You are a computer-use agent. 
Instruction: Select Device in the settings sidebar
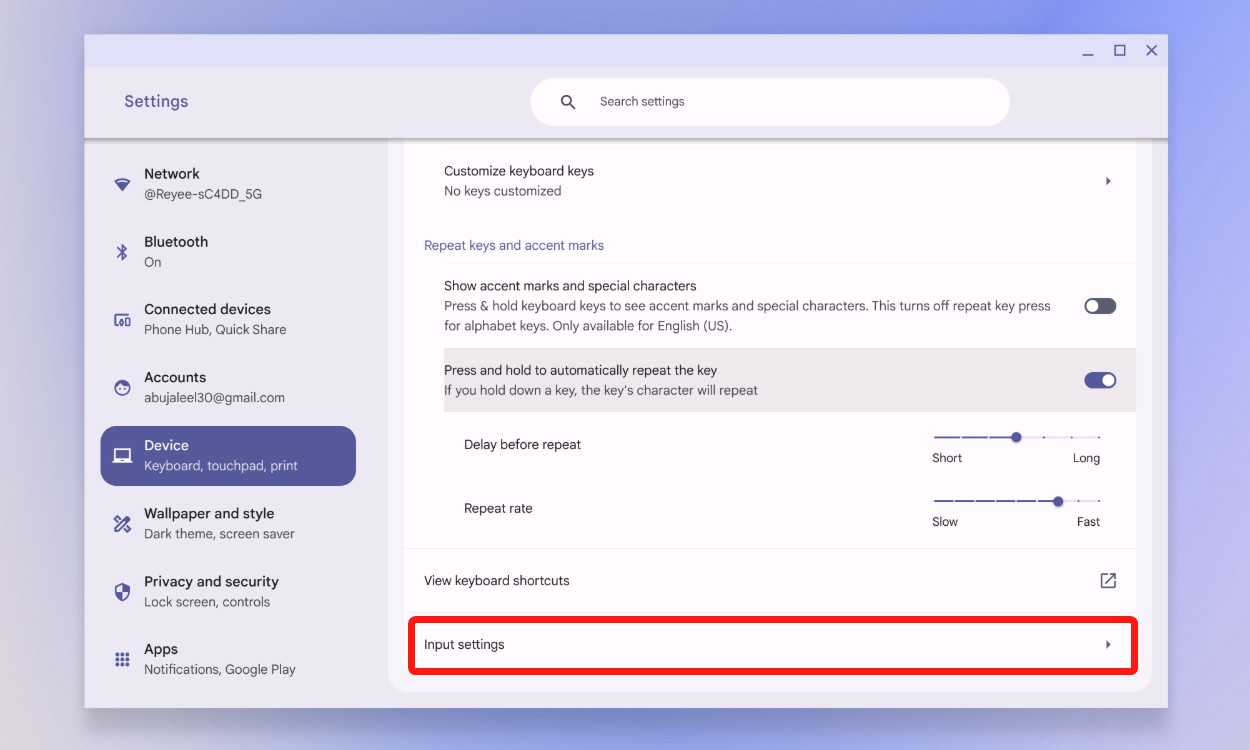pos(227,455)
